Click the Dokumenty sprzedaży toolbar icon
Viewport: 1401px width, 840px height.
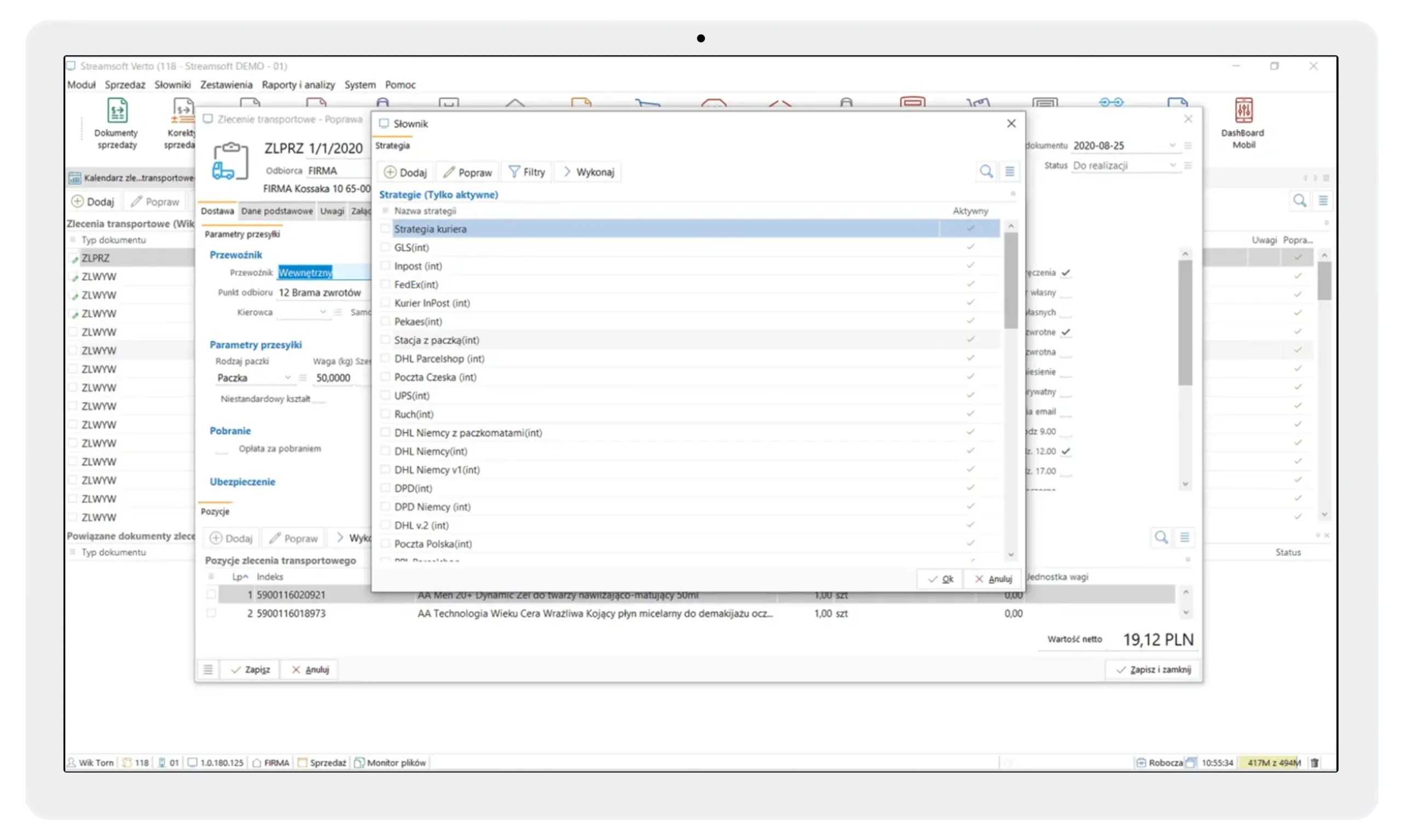pyautogui.click(x=117, y=112)
